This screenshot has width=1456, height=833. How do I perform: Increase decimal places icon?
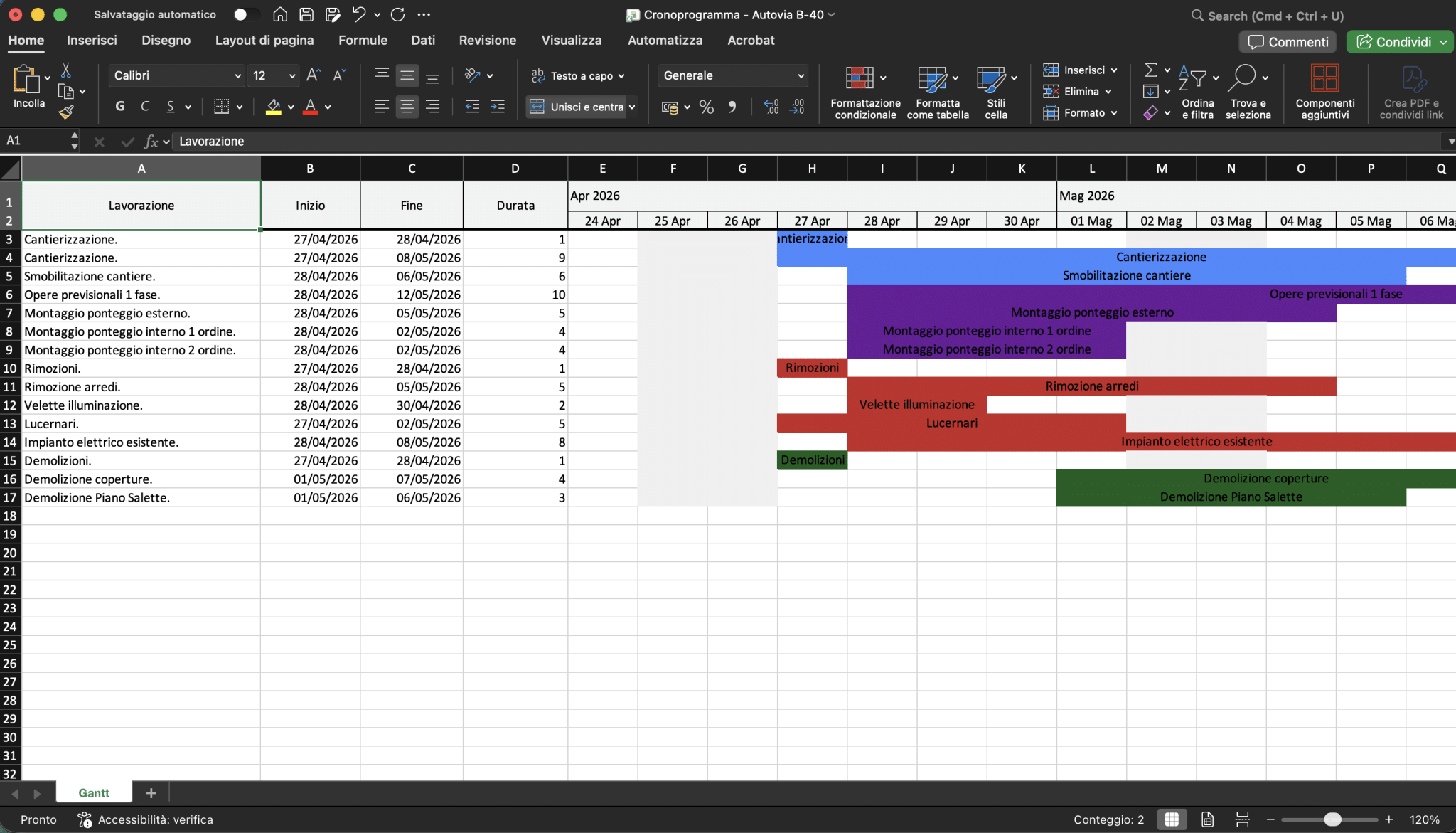(x=771, y=107)
